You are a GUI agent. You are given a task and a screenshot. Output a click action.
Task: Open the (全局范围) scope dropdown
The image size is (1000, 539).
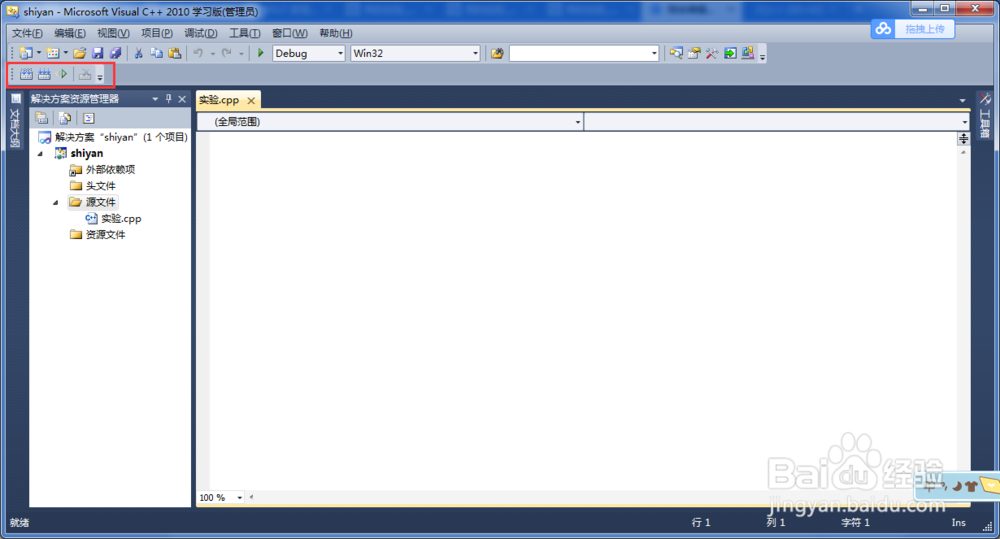pos(578,122)
